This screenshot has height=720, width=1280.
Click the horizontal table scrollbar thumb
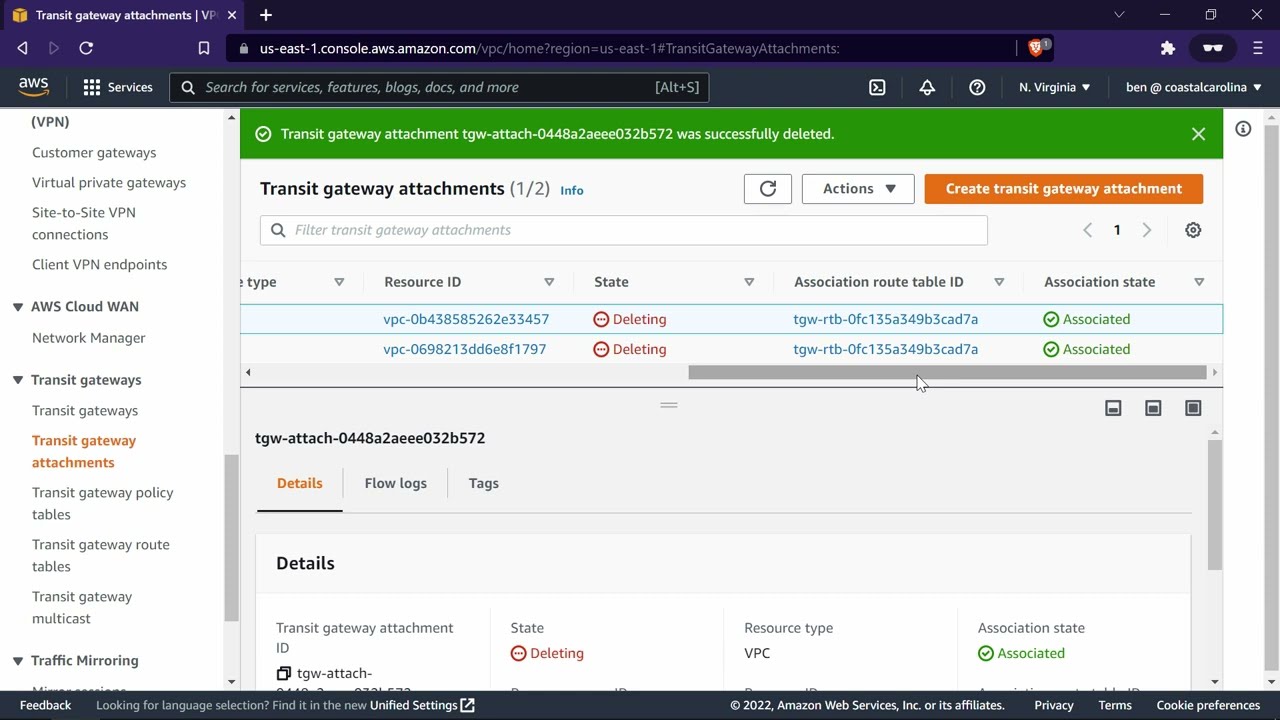(x=947, y=373)
